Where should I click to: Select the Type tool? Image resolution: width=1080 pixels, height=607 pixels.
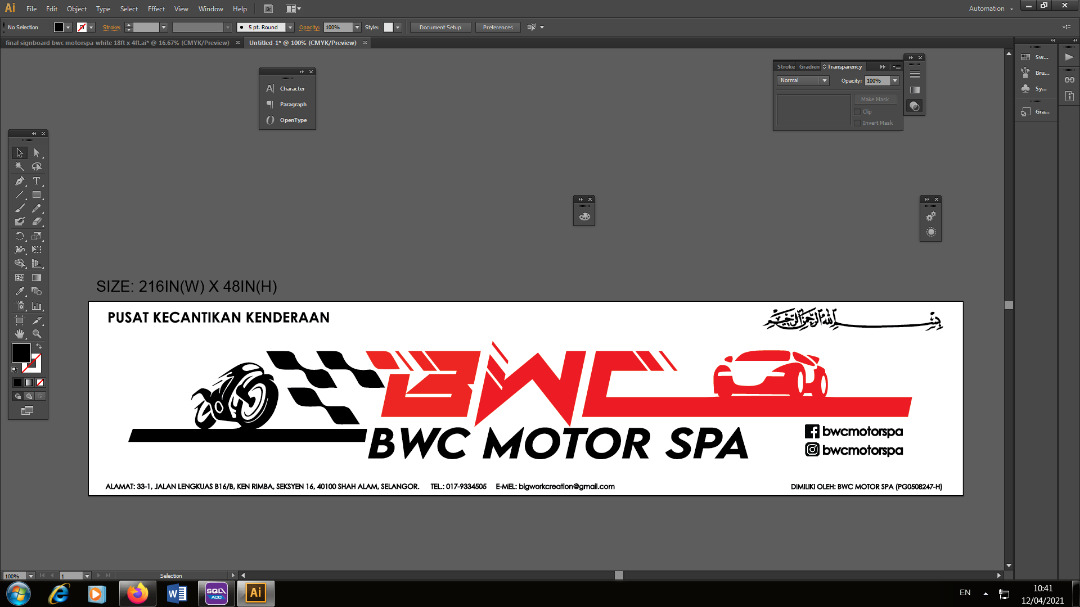[37, 181]
